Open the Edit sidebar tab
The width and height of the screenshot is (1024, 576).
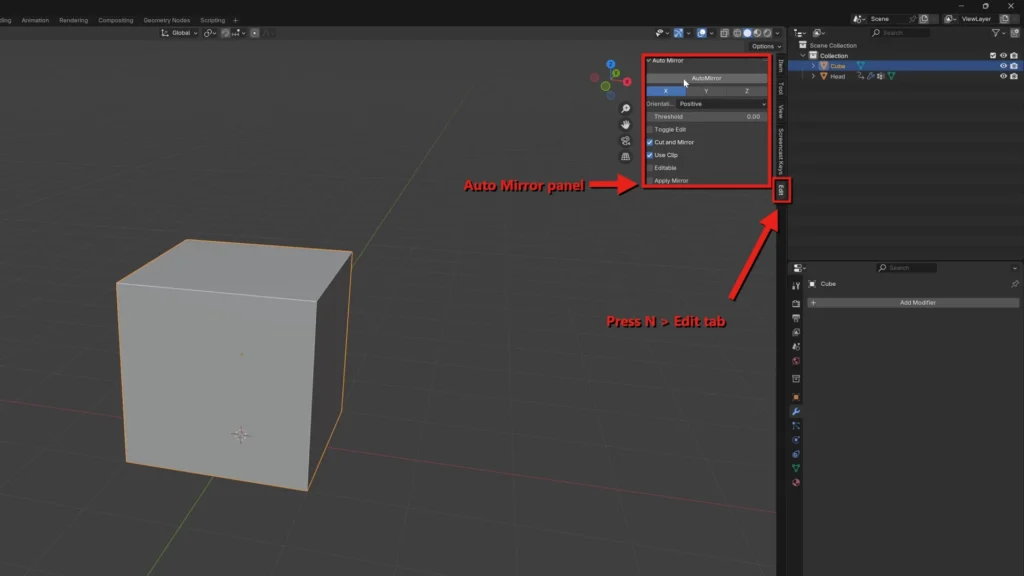pyautogui.click(x=781, y=190)
